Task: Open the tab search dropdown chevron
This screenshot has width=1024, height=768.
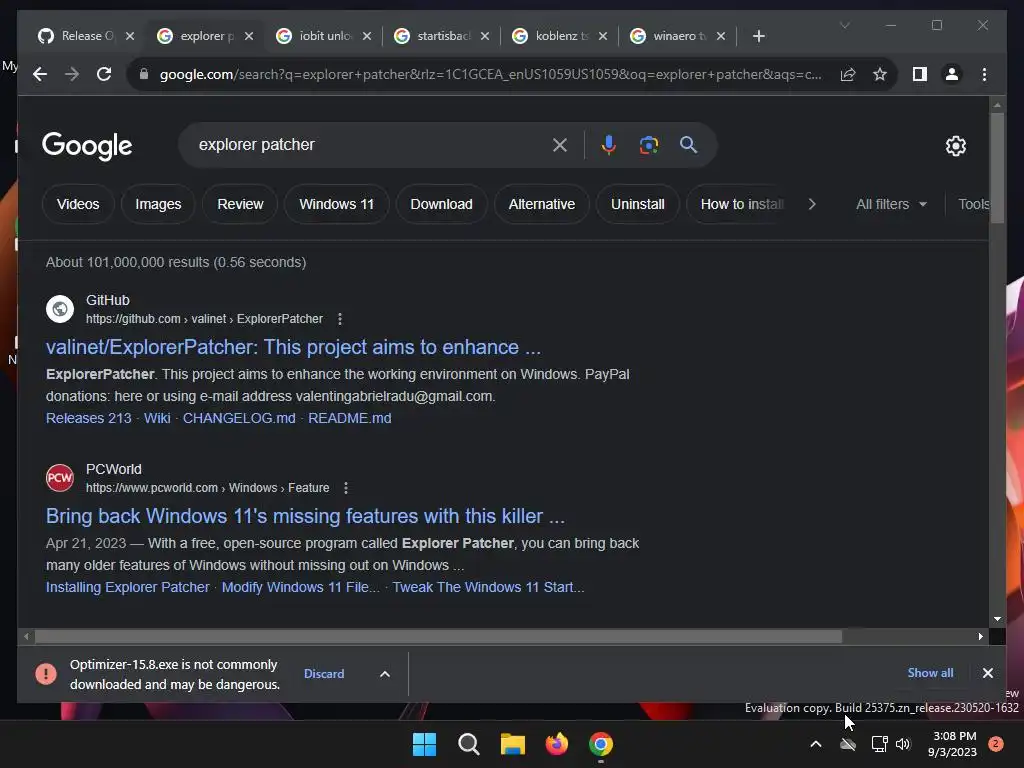Action: (x=844, y=25)
